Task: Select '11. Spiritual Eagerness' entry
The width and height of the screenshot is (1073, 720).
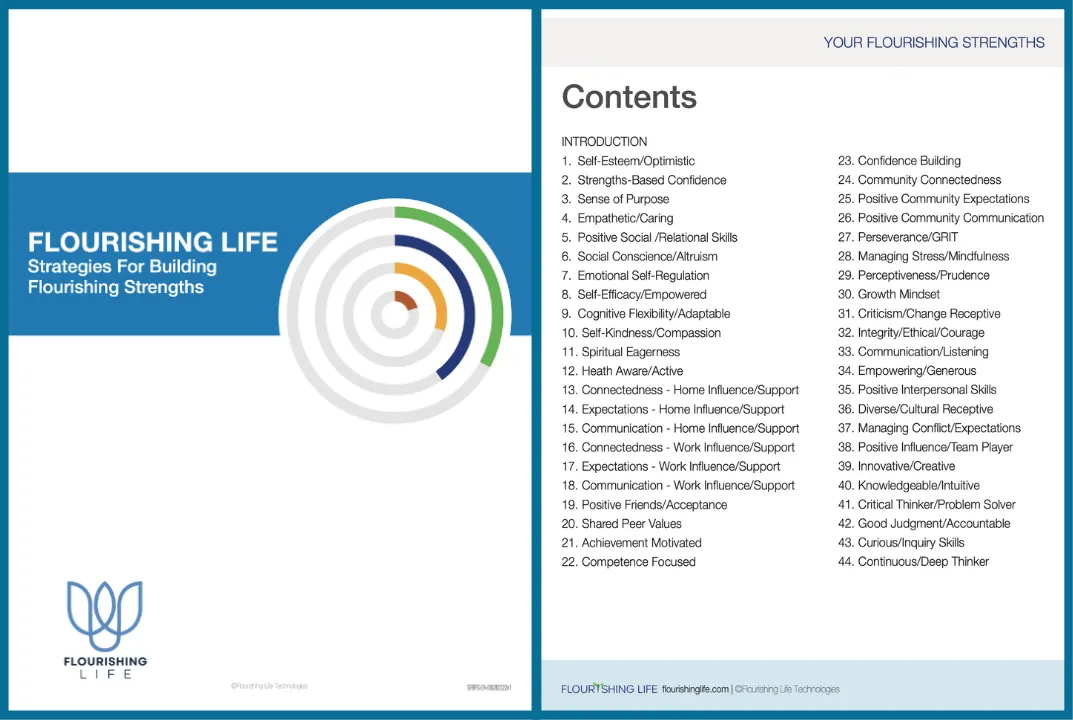Action: (x=621, y=352)
